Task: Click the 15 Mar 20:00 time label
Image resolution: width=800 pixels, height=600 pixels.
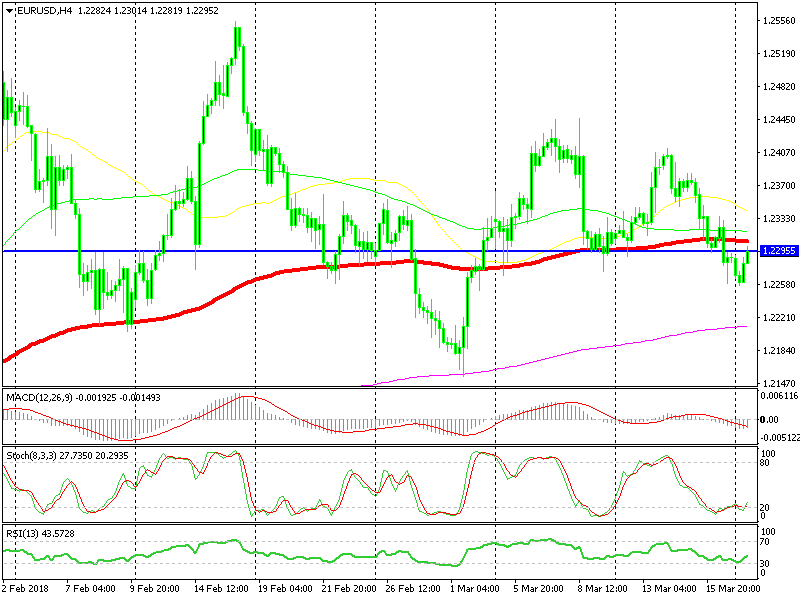Action: pyautogui.click(x=733, y=588)
